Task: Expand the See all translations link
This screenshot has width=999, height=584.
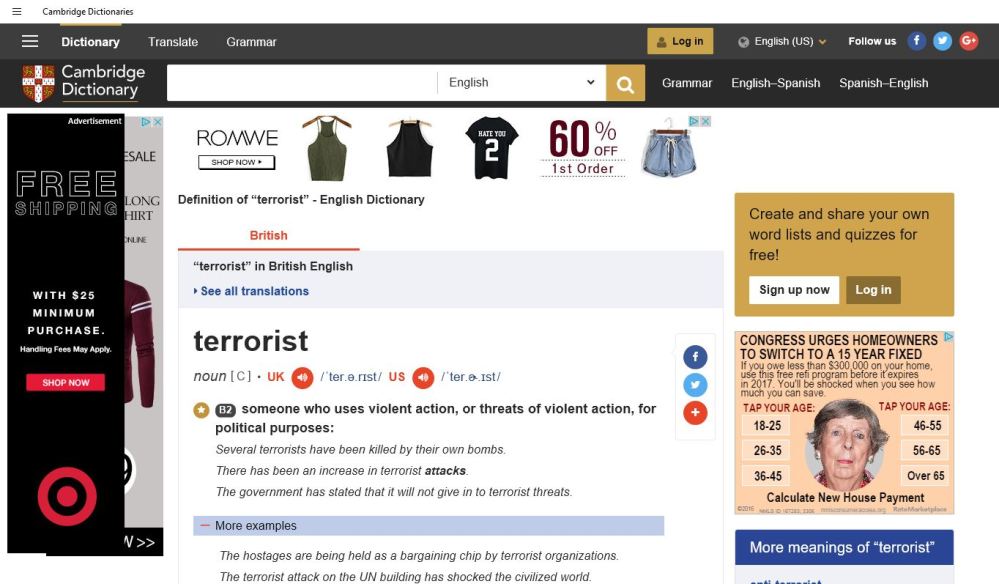Action: coord(254,291)
